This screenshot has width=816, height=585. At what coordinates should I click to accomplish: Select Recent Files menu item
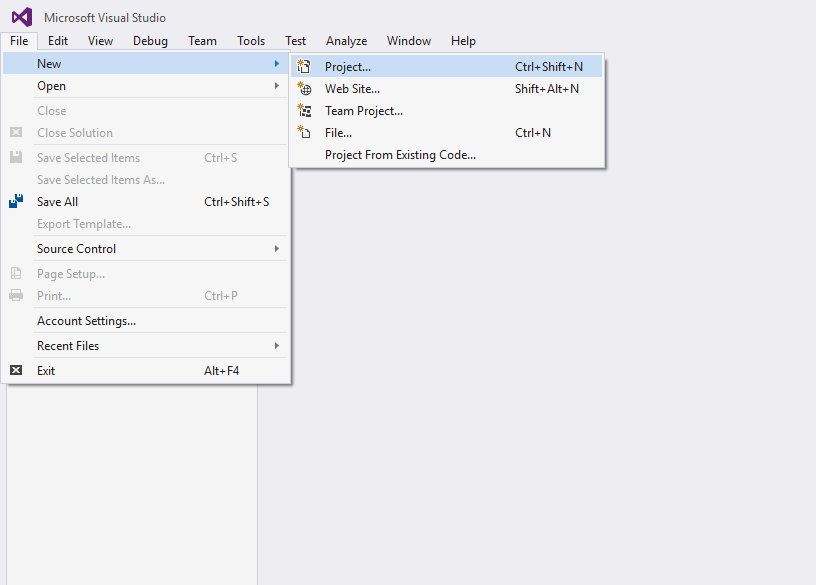click(146, 346)
